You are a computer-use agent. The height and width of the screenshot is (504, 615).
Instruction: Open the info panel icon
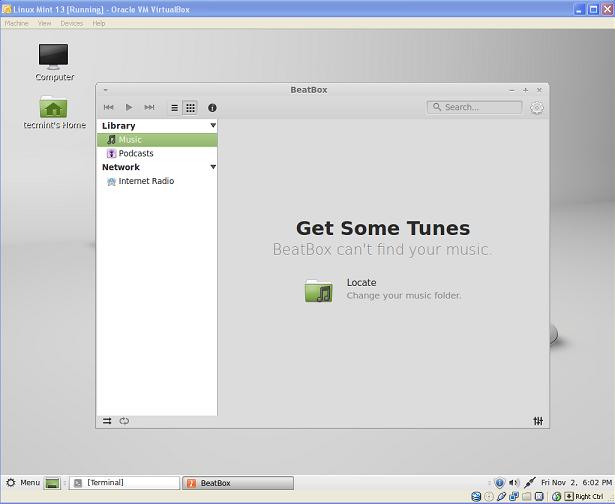click(x=212, y=107)
